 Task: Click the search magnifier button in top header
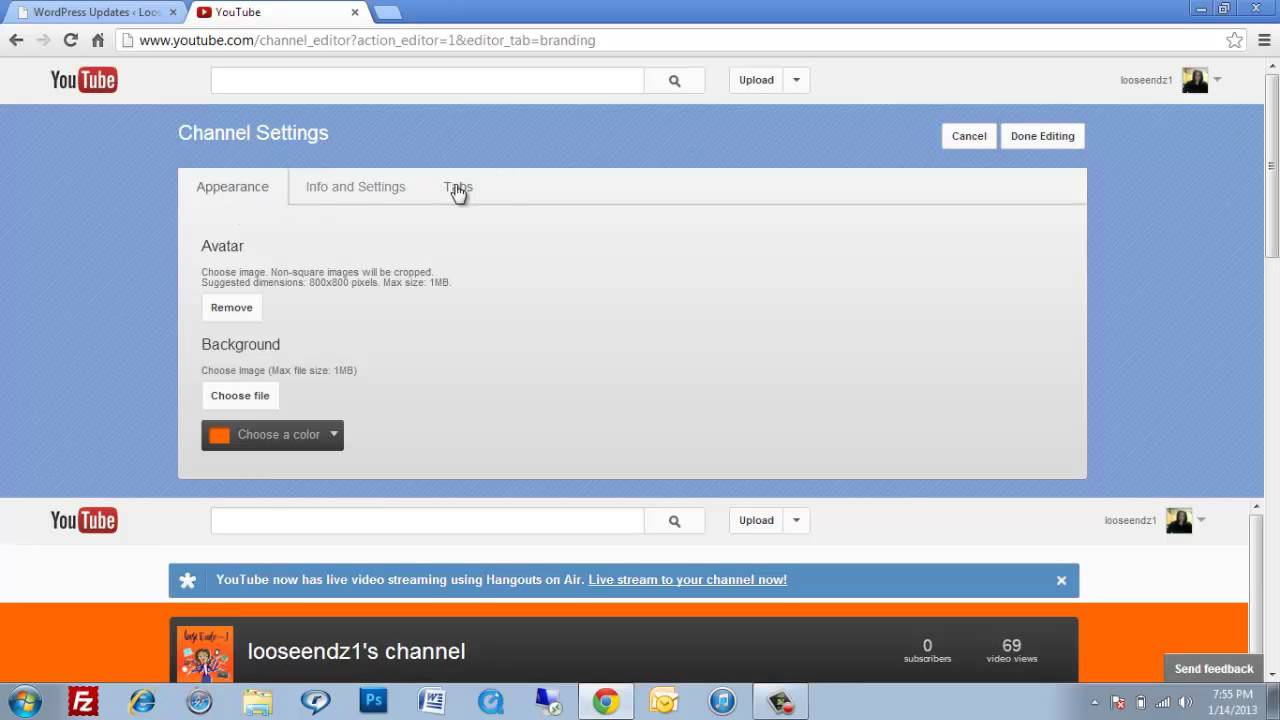tap(674, 80)
